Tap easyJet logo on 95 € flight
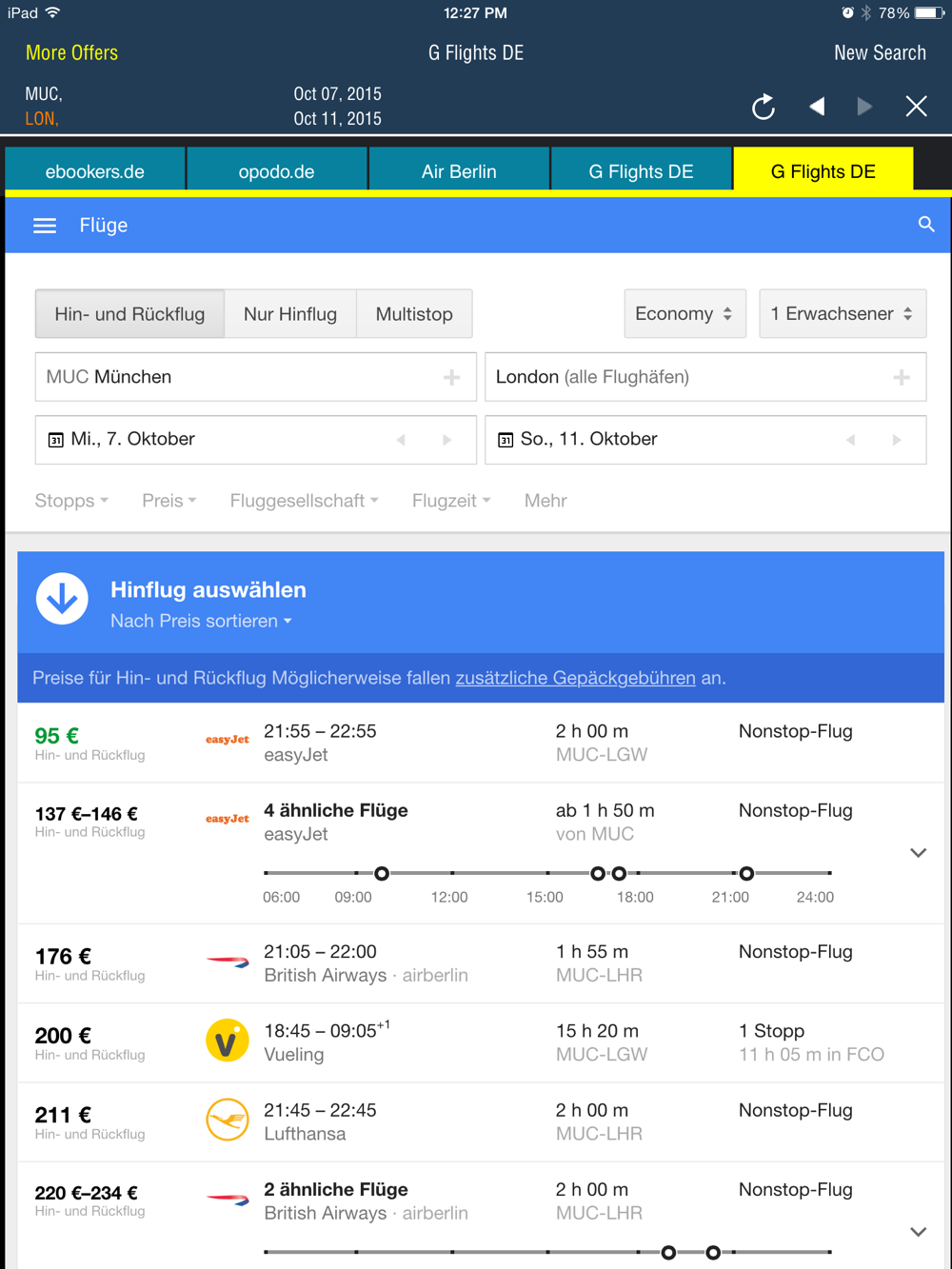This screenshot has height=1269, width=952. (228, 740)
